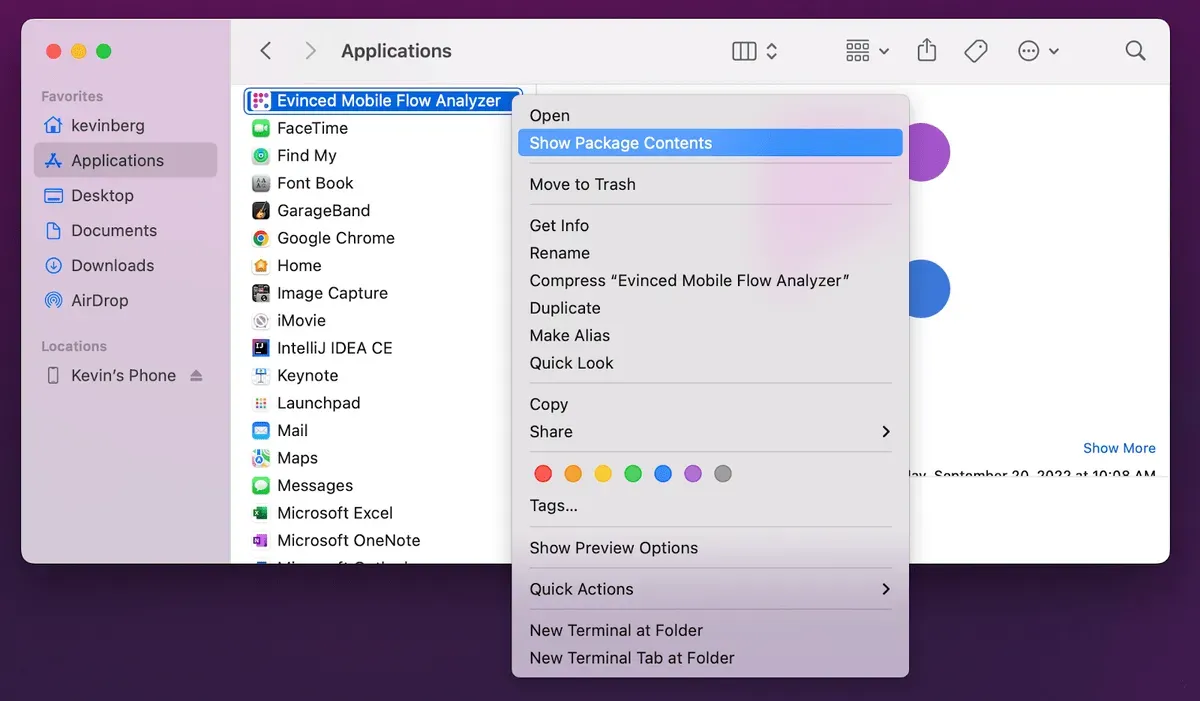The width and height of the screenshot is (1200, 701).
Task: Choose New Terminal at Folder
Action: tap(710, 631)
